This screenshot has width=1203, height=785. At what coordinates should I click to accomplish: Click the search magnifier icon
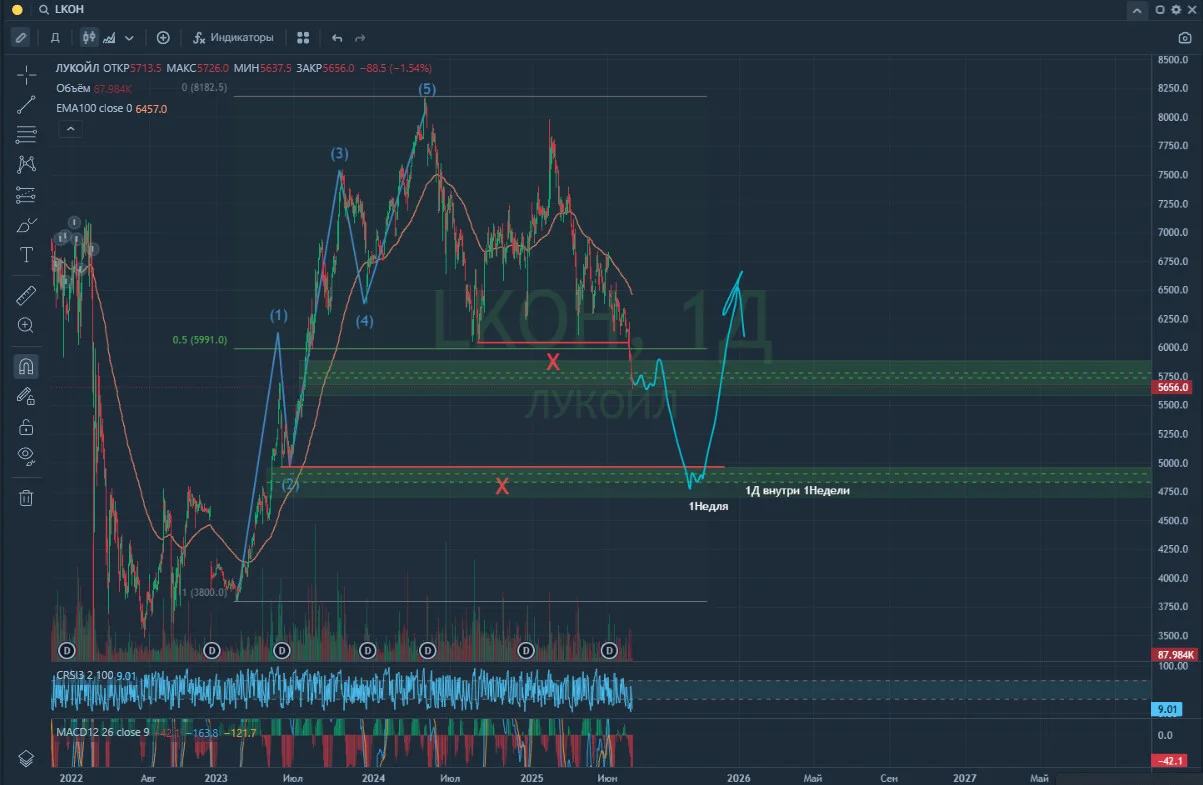(44, 10)
